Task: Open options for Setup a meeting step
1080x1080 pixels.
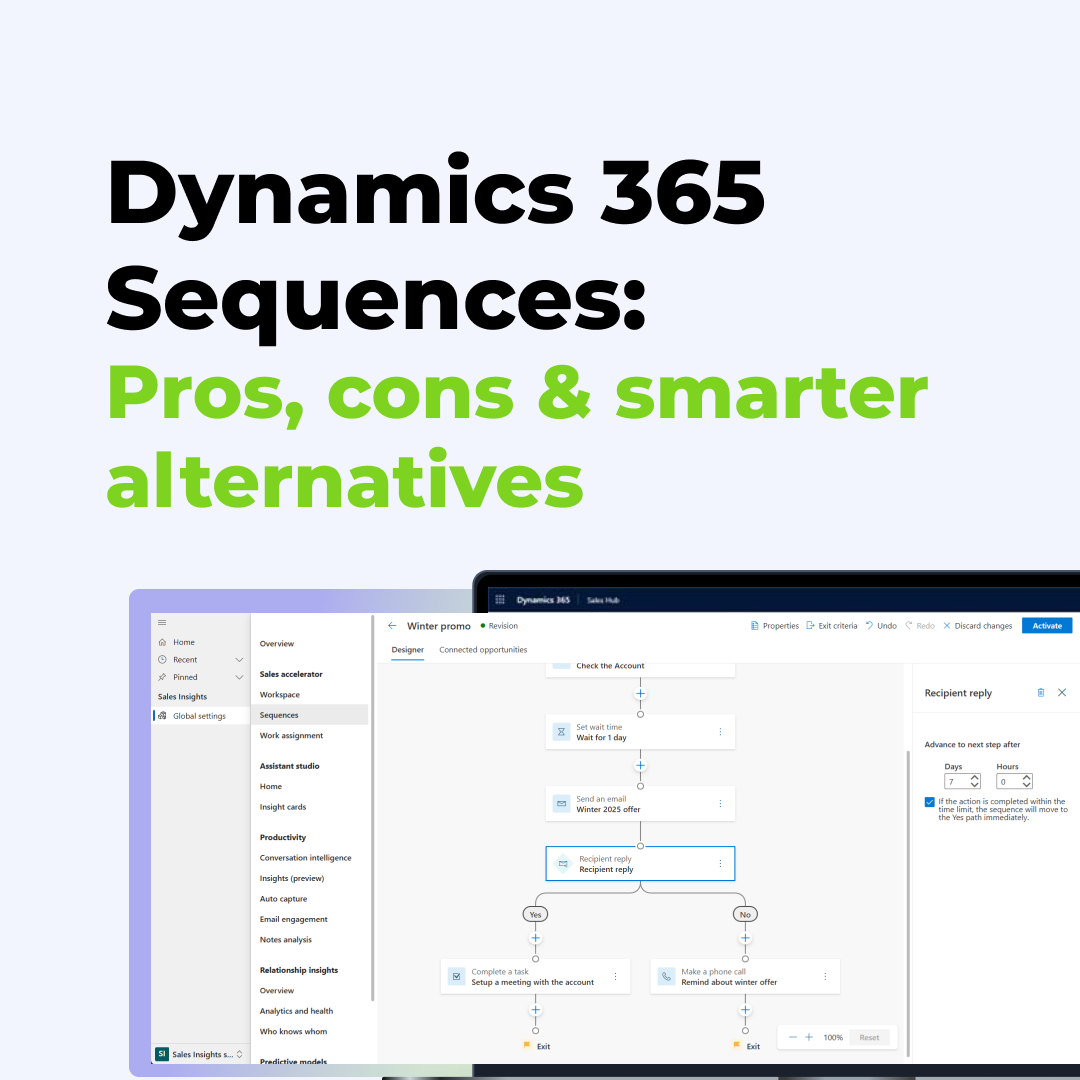Action: [x=615, y=977]
